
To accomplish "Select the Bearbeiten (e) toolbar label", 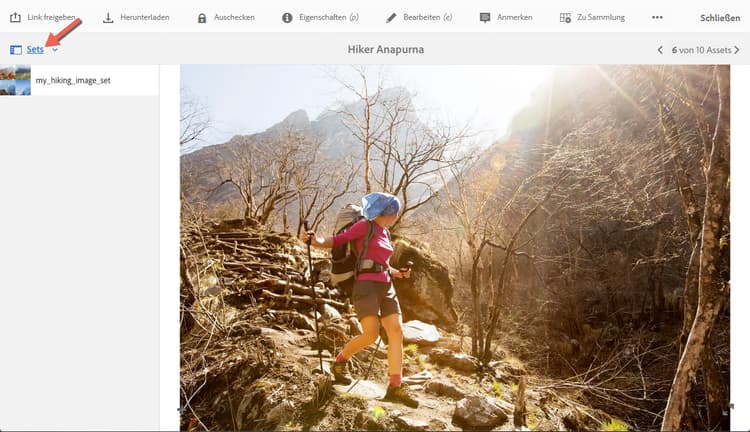I will (x=428, y=17).
